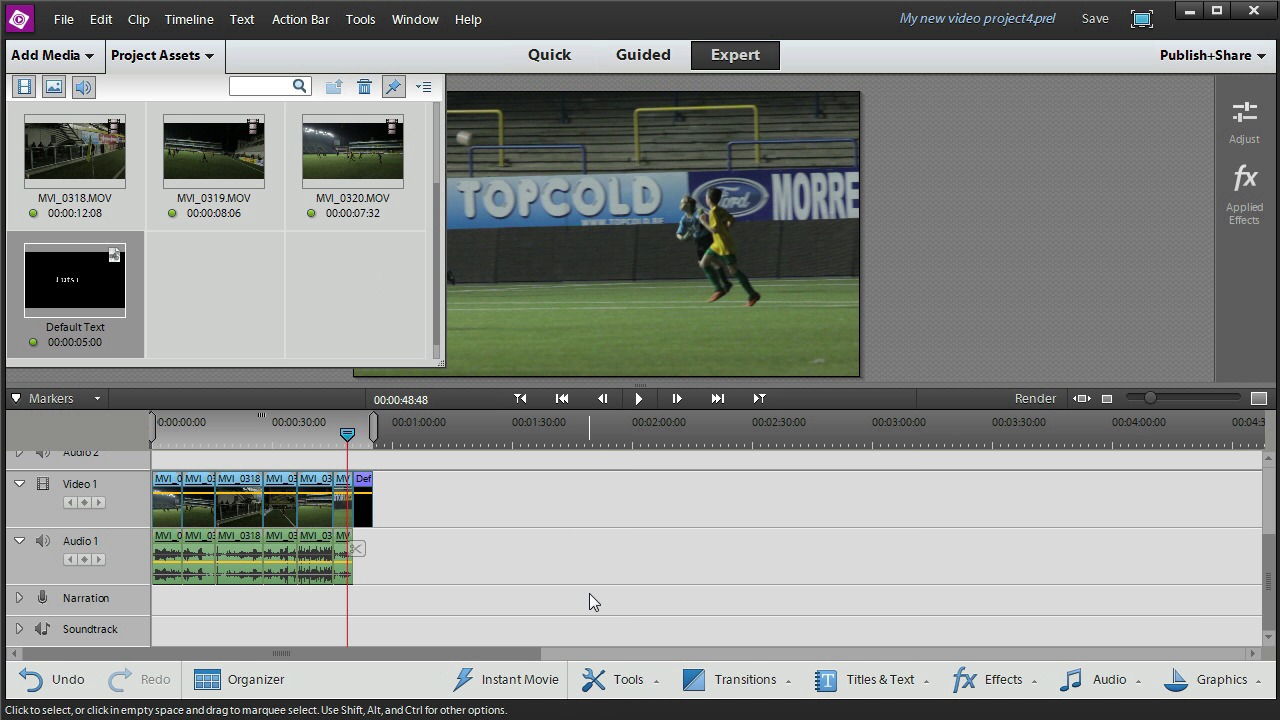The image size is (1280, 720).
Task: Select the Def title clip on Video 1
Action: coord(363,499)
